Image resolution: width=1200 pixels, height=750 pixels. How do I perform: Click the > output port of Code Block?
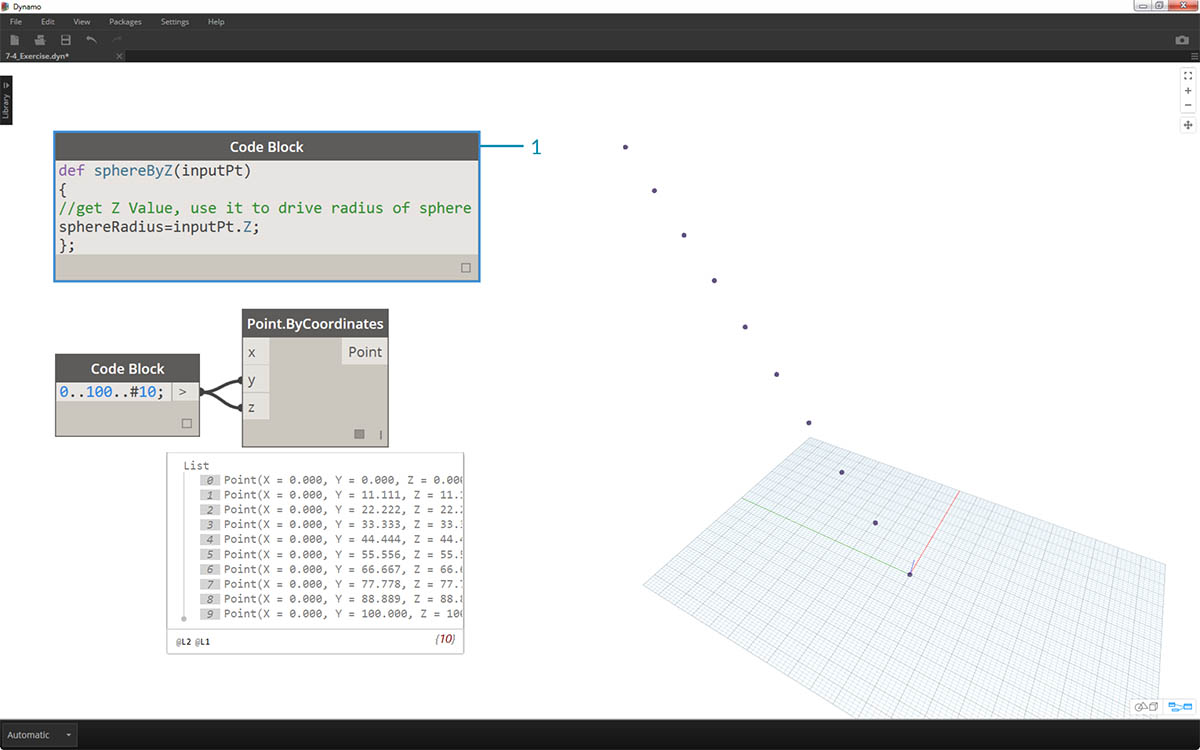pyautogui.click(x=182, y=392)
